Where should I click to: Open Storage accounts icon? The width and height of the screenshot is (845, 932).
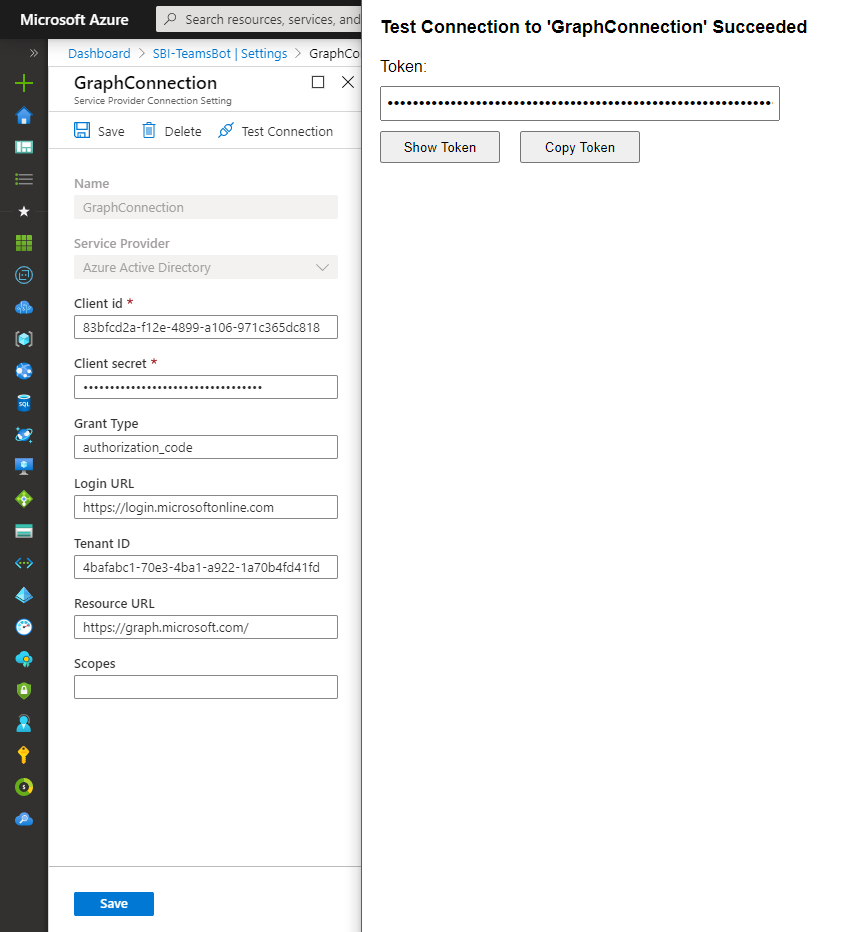[x=24, y=531]
